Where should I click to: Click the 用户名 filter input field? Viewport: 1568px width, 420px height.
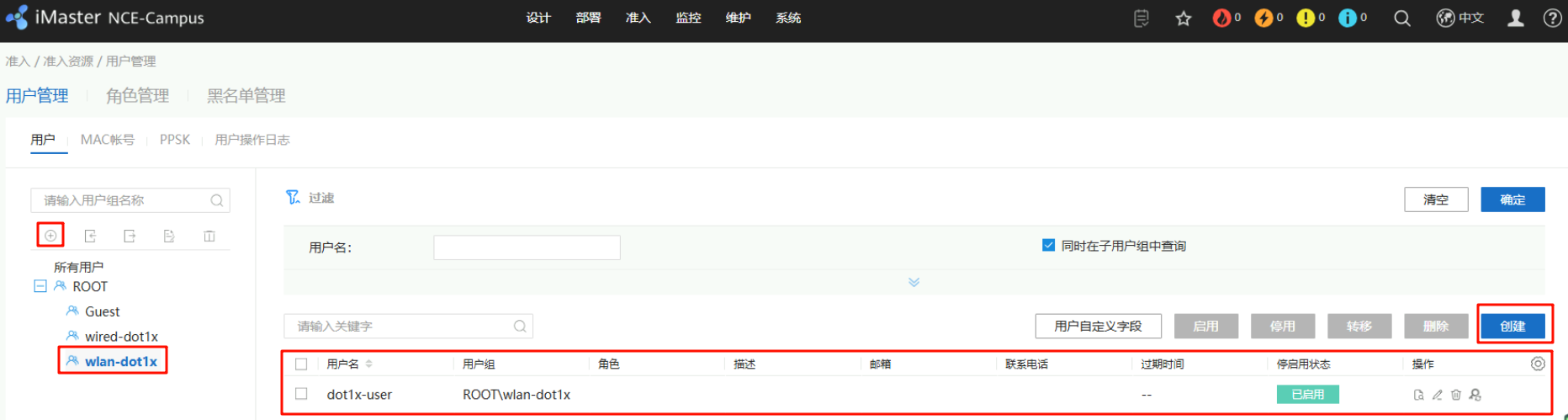pos(527,247)
